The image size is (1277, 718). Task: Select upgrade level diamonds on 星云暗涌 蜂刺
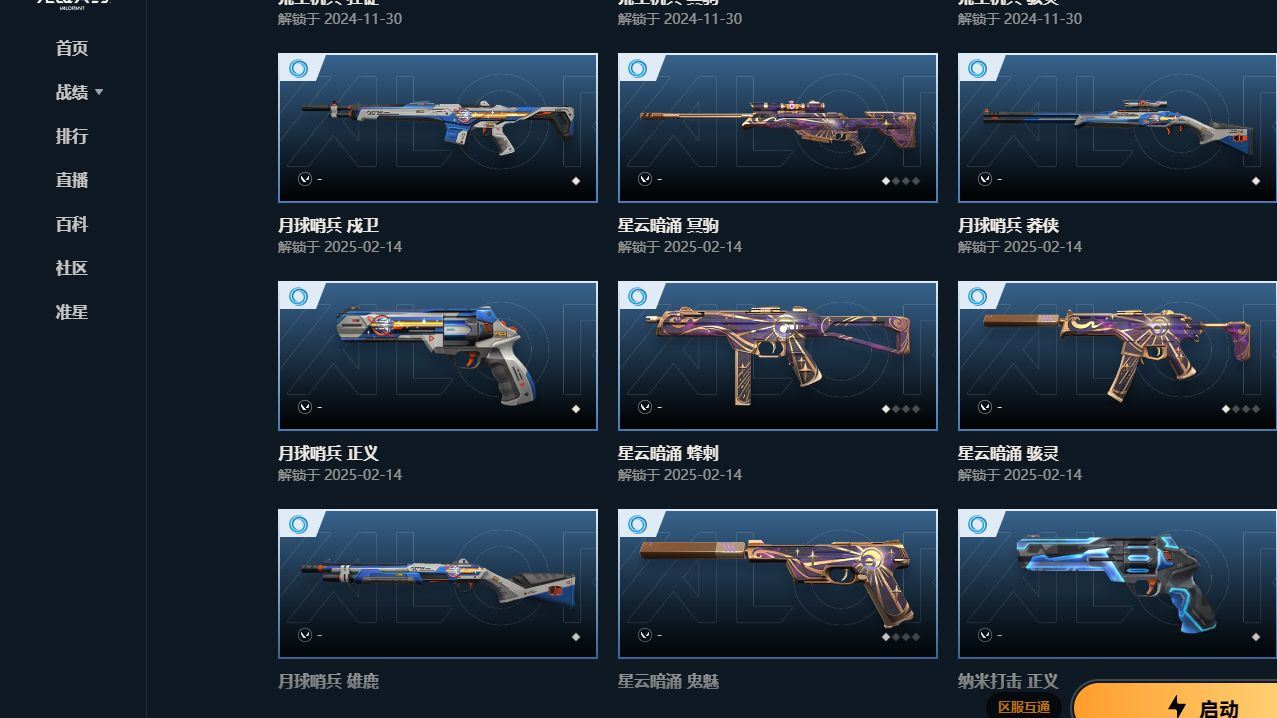900,409
